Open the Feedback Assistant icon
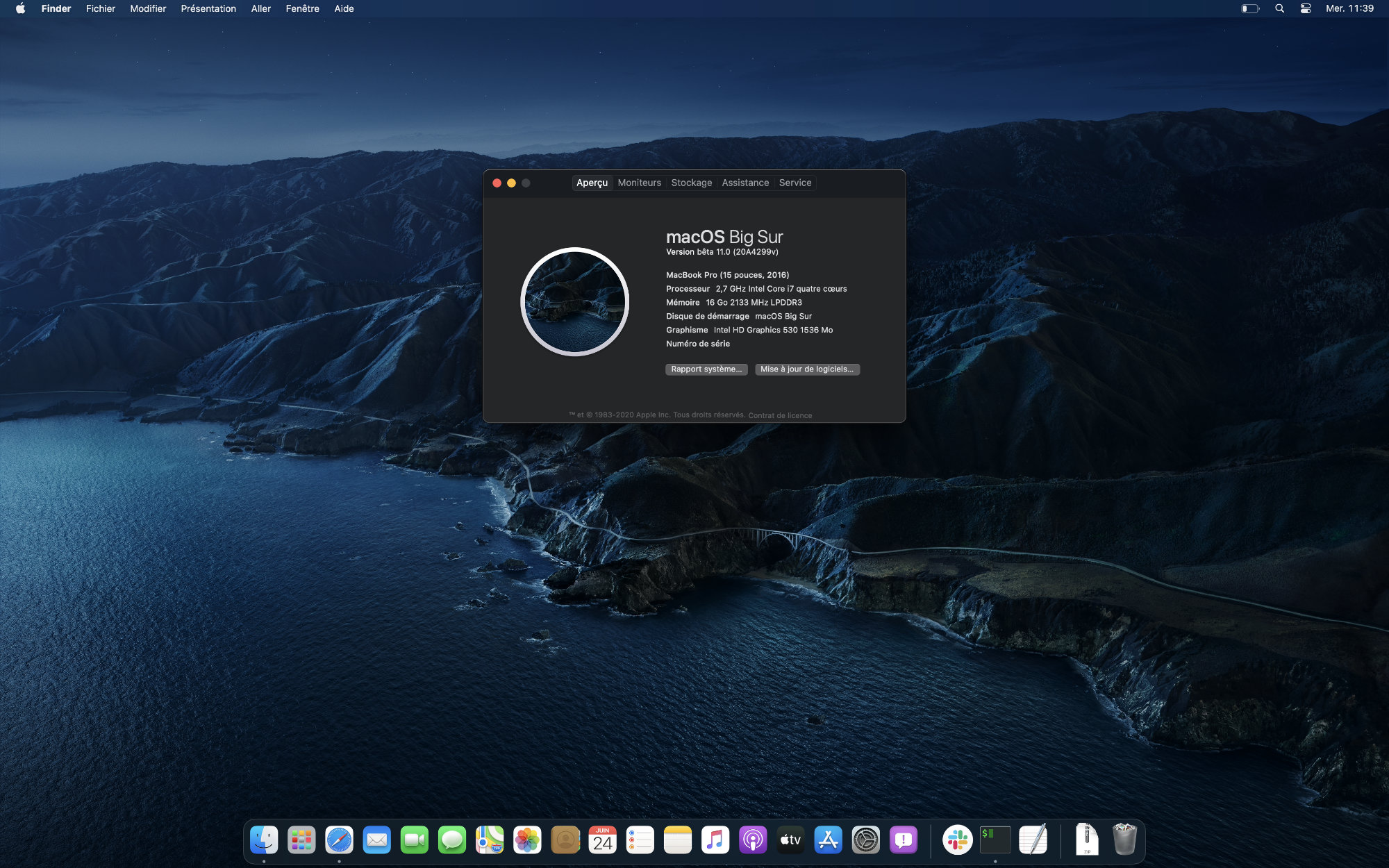The image size is (1389, 868). [904, 840]
